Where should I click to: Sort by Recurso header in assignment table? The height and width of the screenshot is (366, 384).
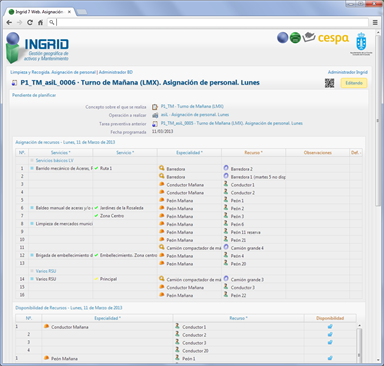click(x=253, y=153)
